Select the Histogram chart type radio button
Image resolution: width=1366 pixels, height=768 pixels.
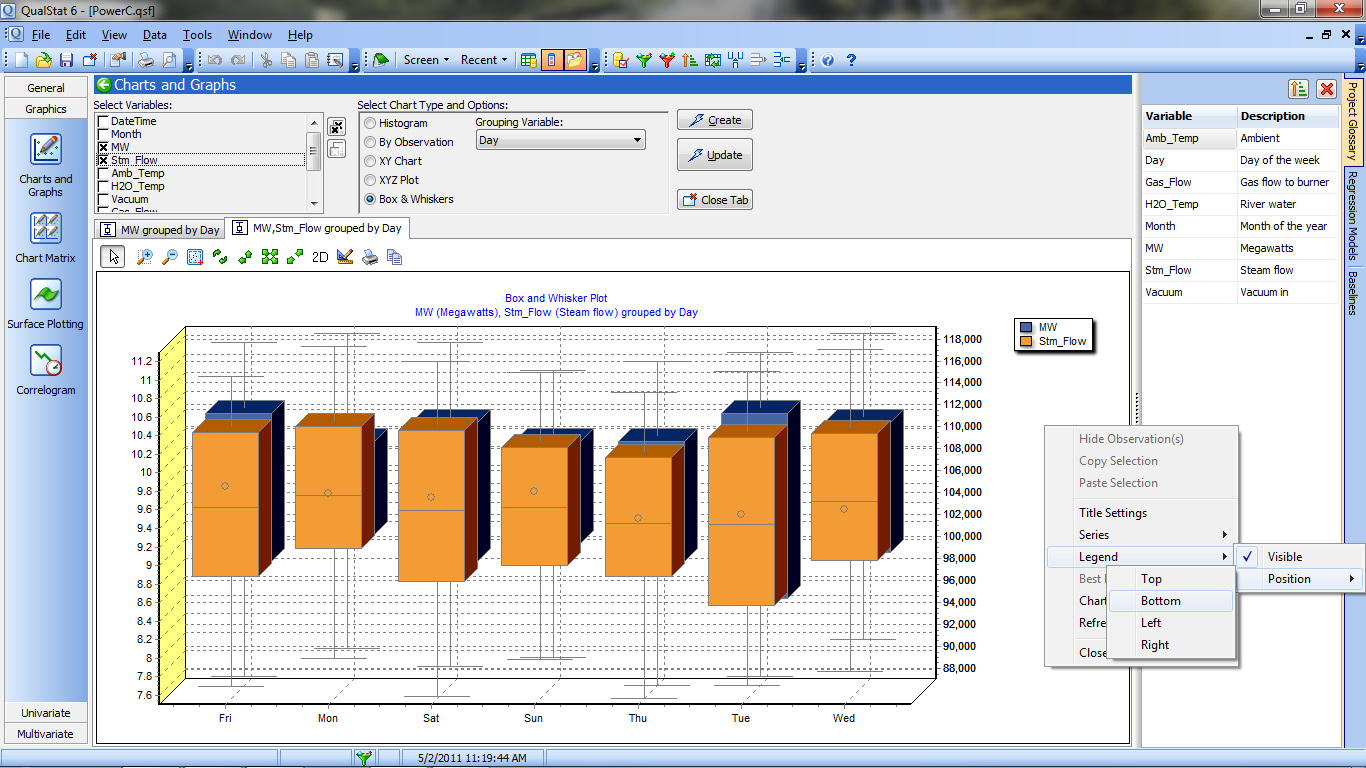click(371, 123)
